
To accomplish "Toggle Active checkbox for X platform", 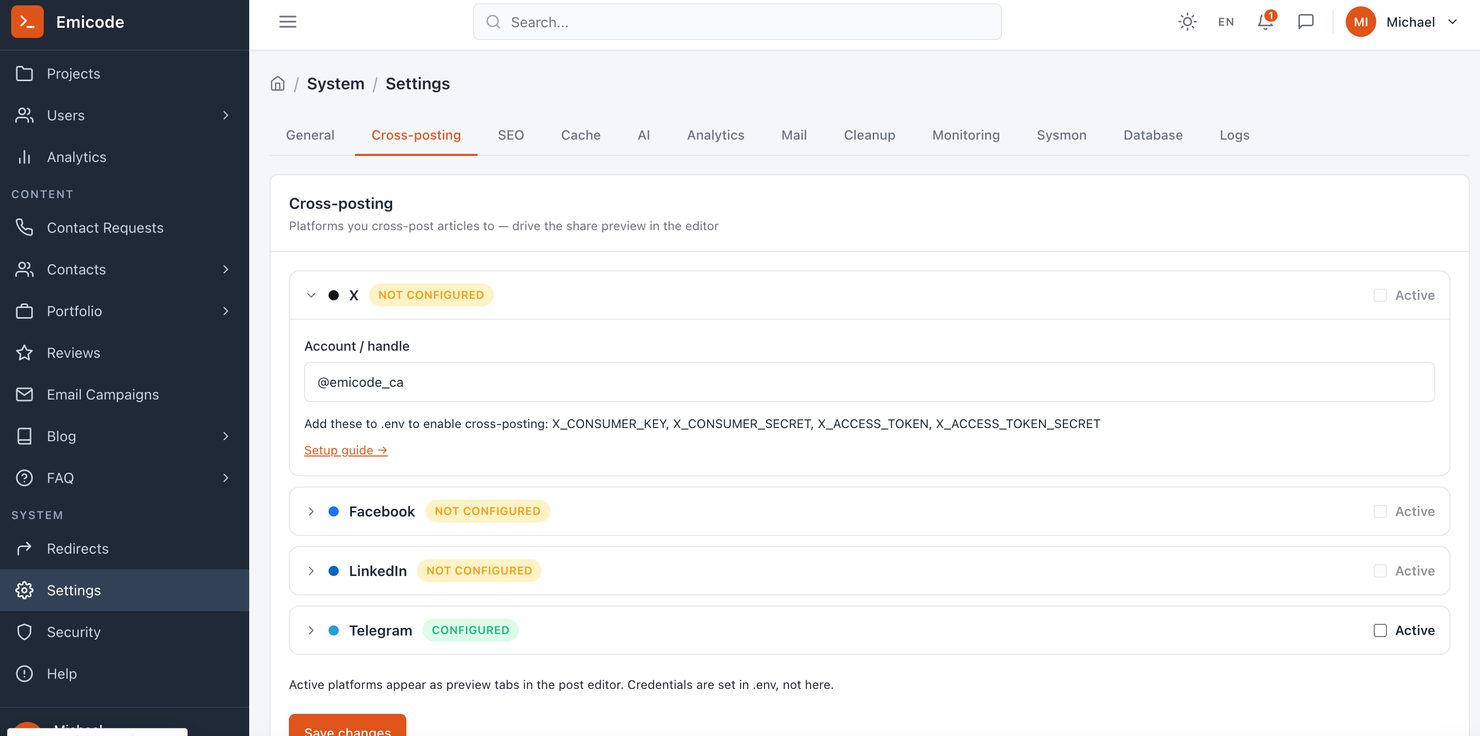I will pos(1380,295).
